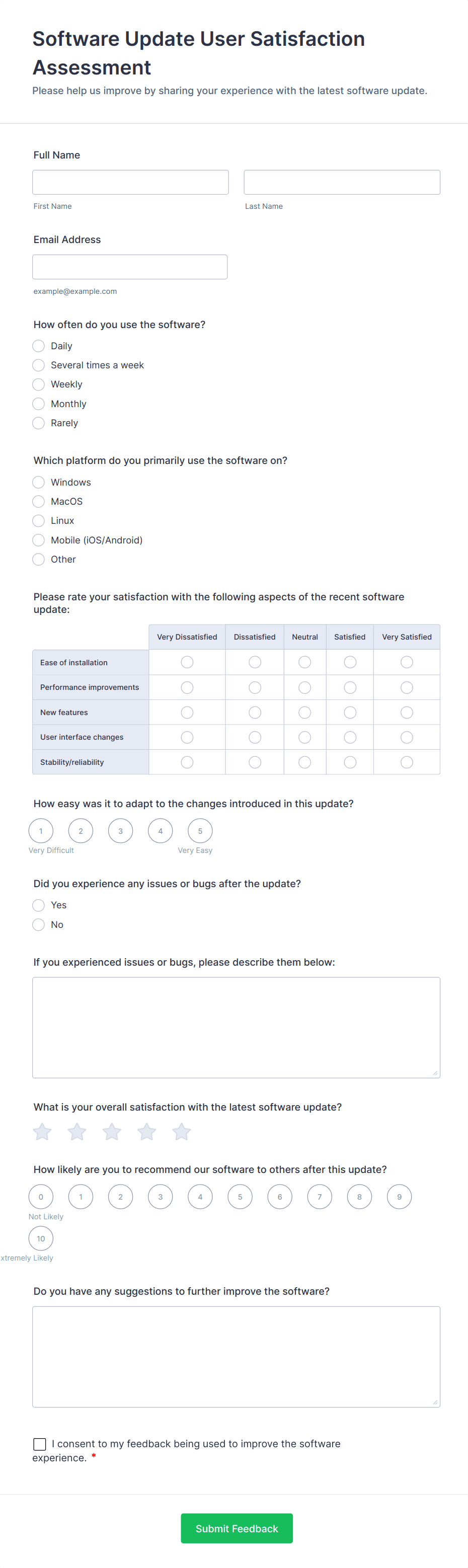Click the first star rating icon
This screenshot has height=1568, width=468.
pyautogui.click(x=42, y=1132)
